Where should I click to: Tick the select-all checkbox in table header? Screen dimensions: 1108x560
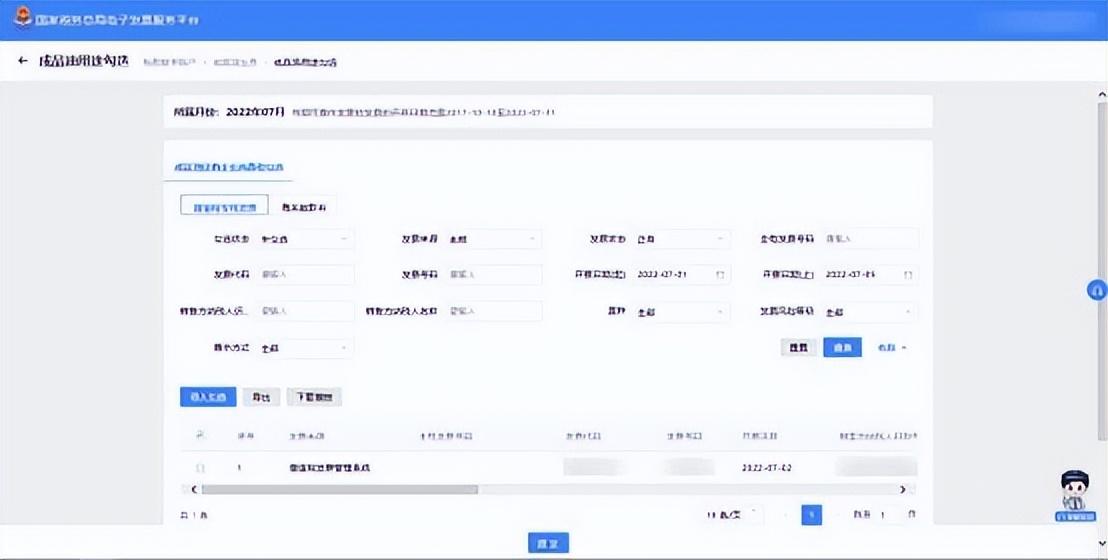[200, 436]
